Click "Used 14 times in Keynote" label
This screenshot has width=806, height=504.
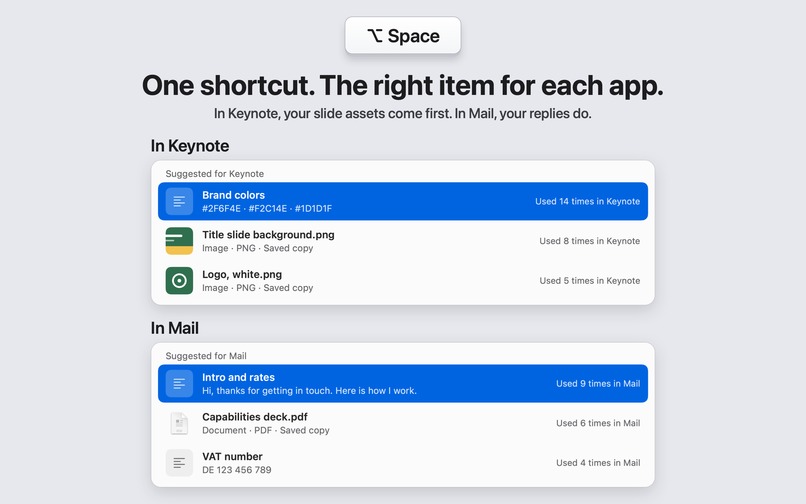pos(587,201)
